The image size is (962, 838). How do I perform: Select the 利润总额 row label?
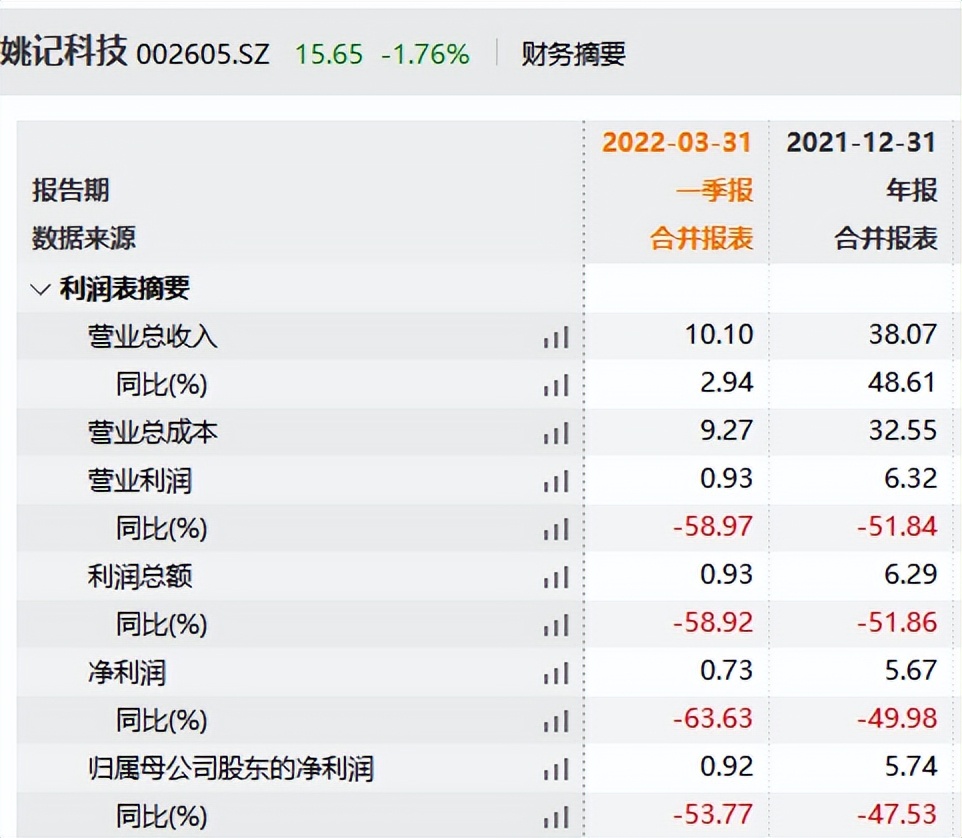coord(140,577)
